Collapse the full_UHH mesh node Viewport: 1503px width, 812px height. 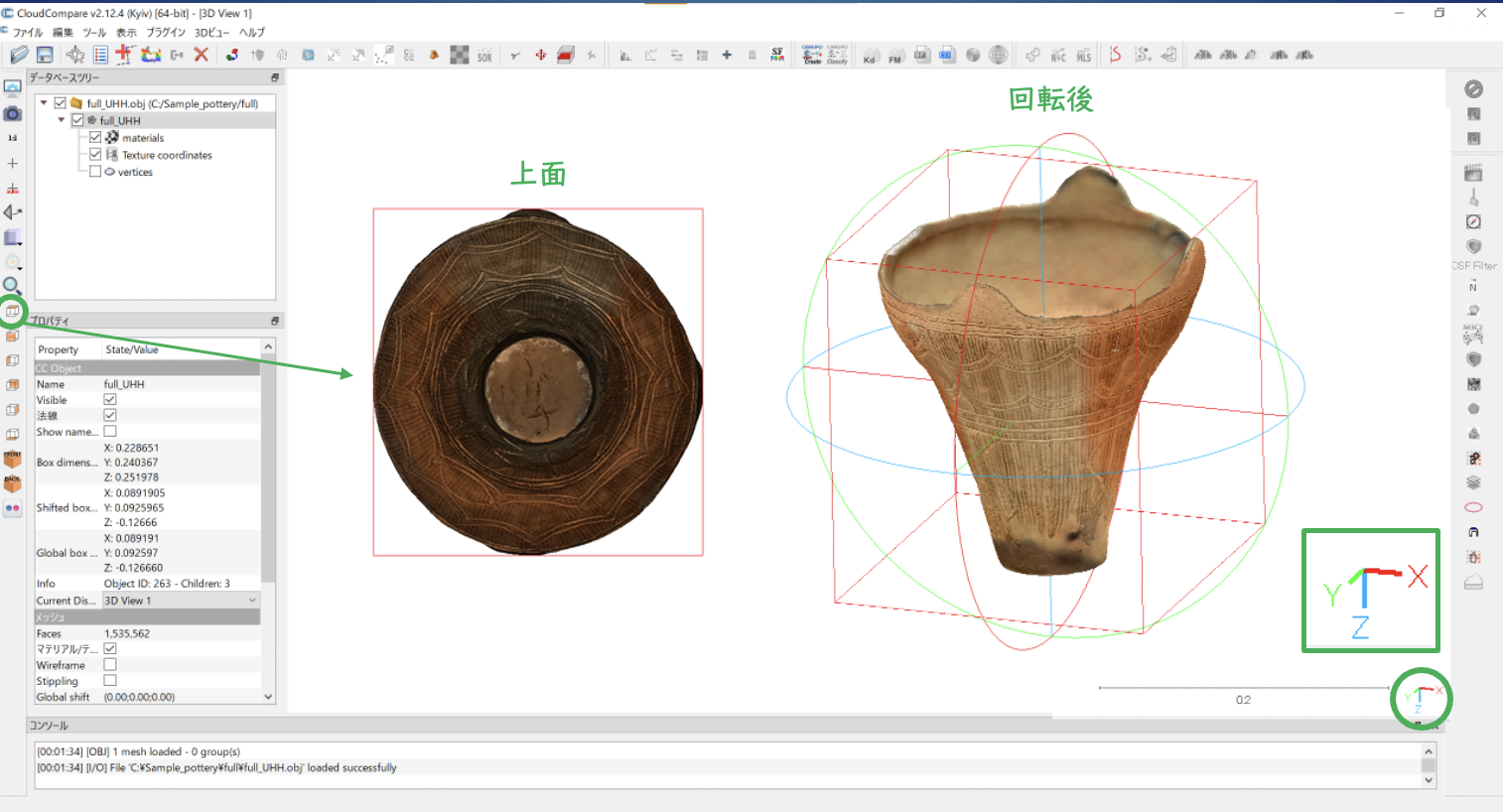click(x=62, y=120)
